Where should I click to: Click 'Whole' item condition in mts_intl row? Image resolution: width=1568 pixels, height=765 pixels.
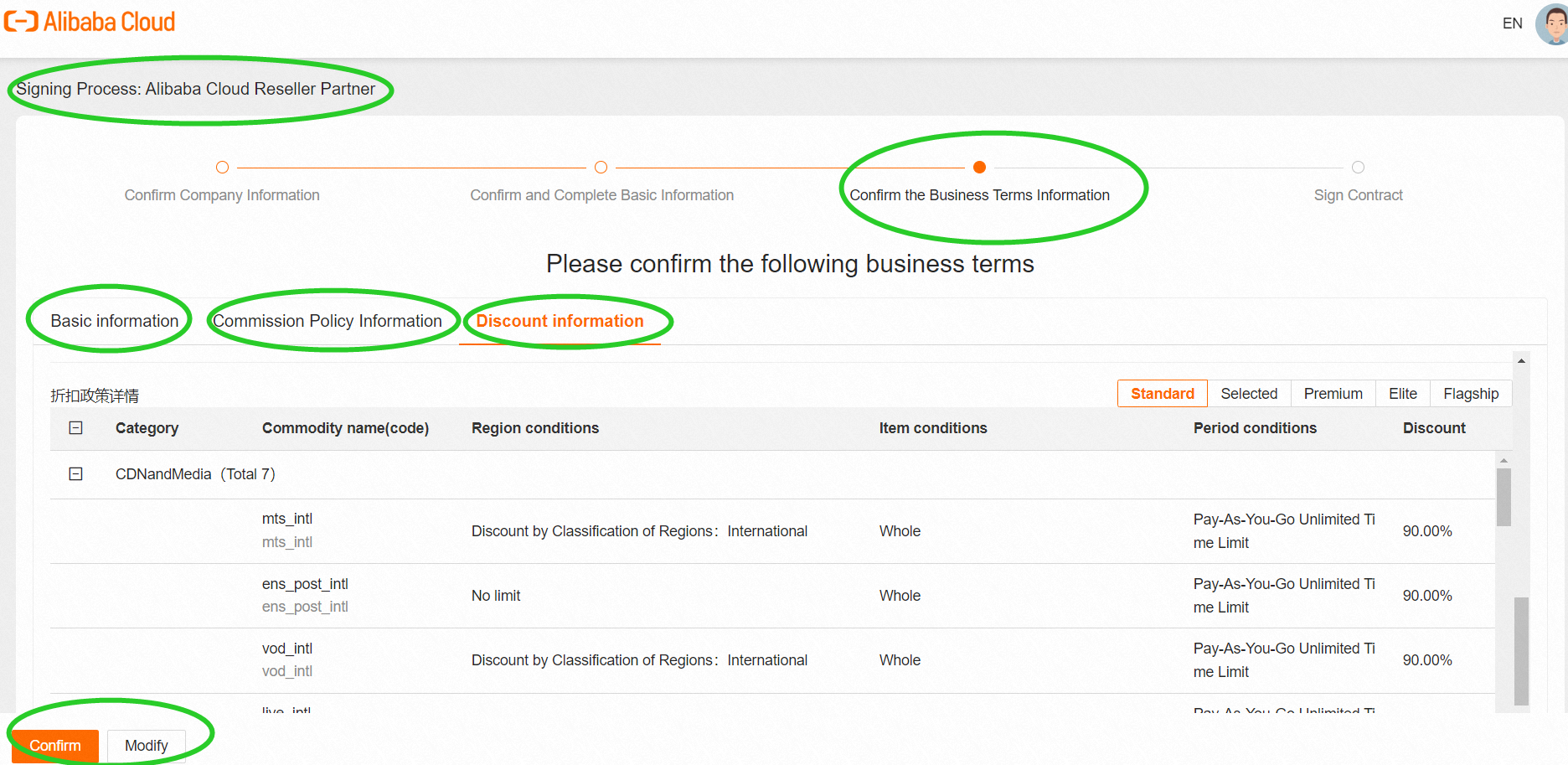[x=900, y=531]
